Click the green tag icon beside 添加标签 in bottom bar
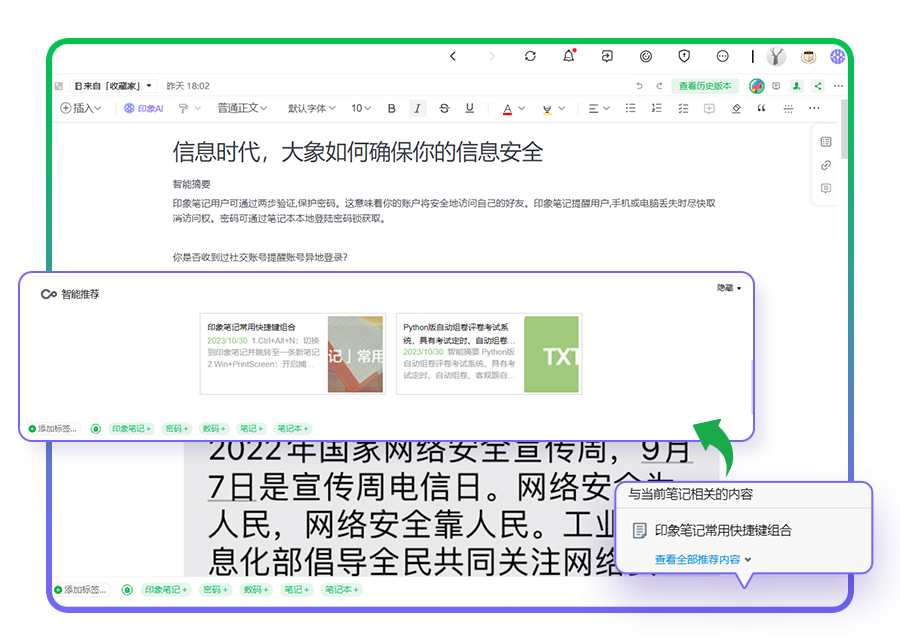This screenshot has height=640, width=900. (x=127, y=589)
